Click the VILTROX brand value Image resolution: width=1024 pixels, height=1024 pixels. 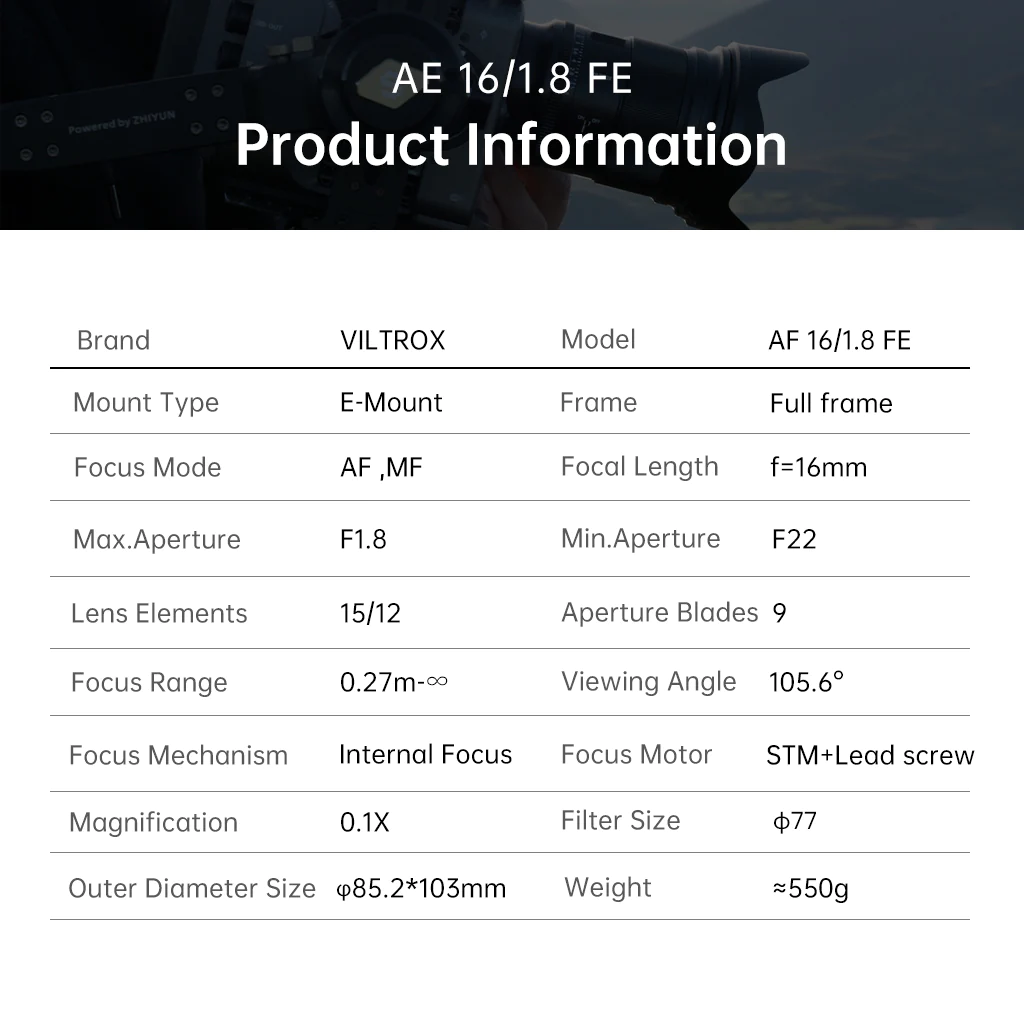point(392,340)
